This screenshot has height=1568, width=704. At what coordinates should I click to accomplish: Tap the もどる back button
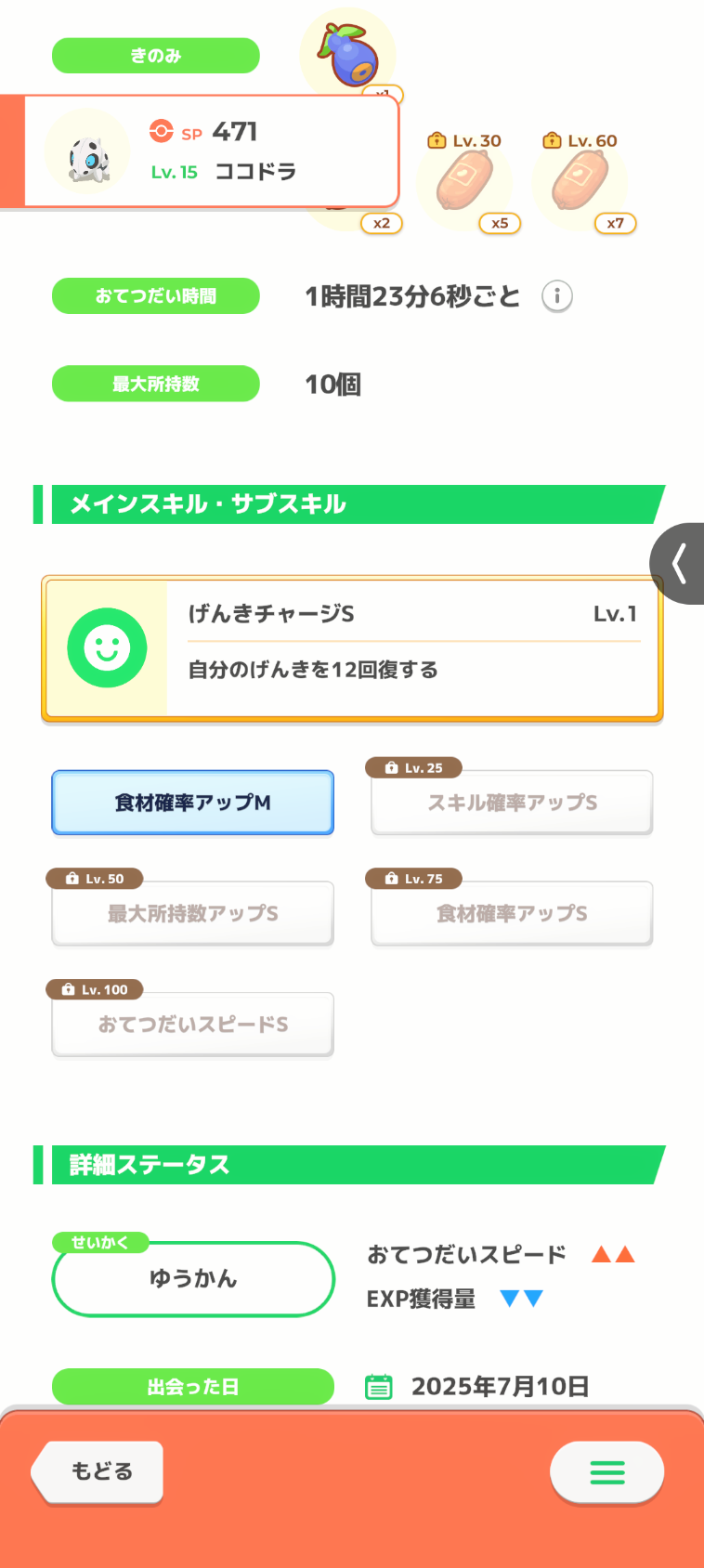click(98, 1471)
